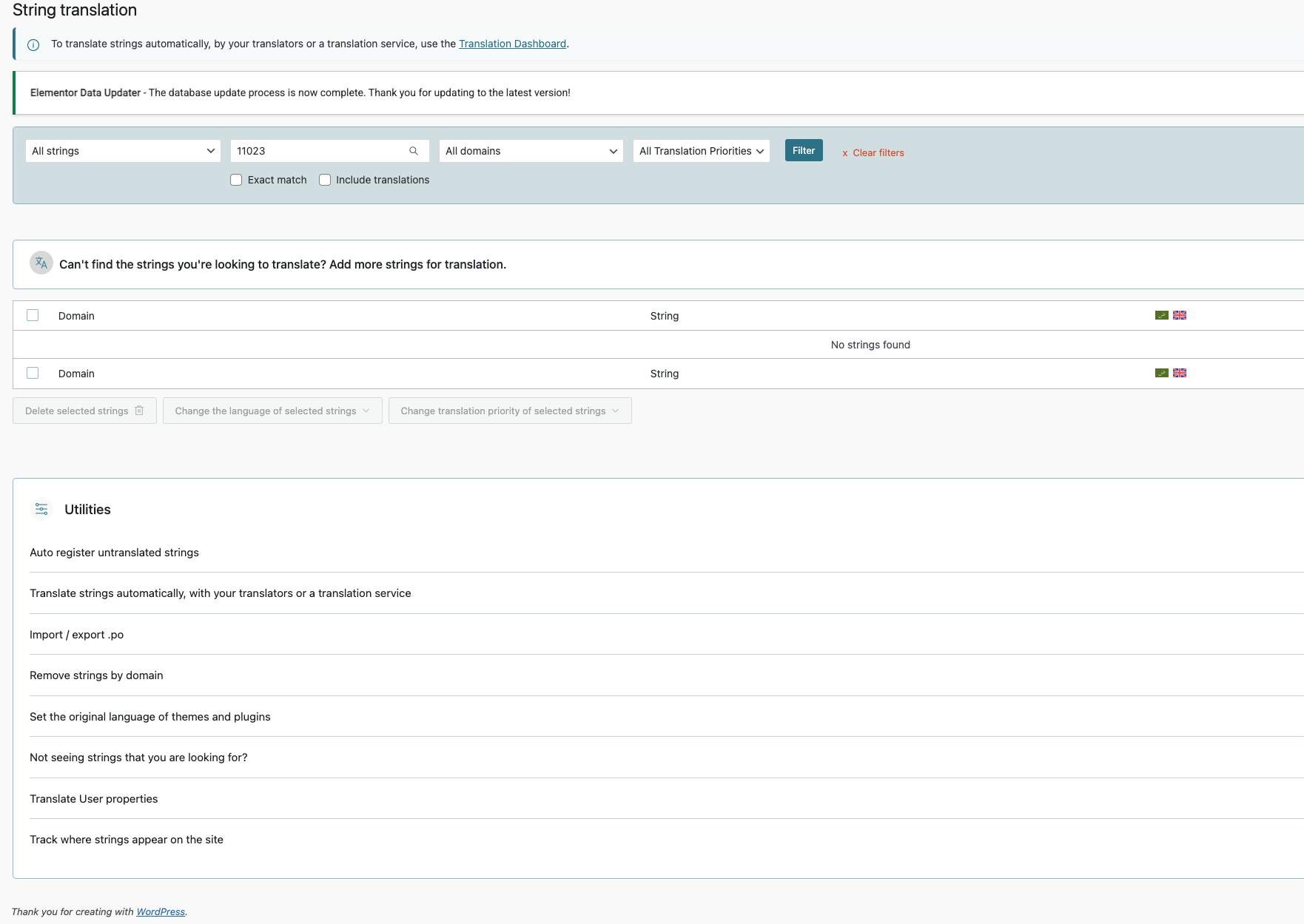Click the UK flag in table footer row
The image size is (1304, 924).
click(x=1180, y=373)
